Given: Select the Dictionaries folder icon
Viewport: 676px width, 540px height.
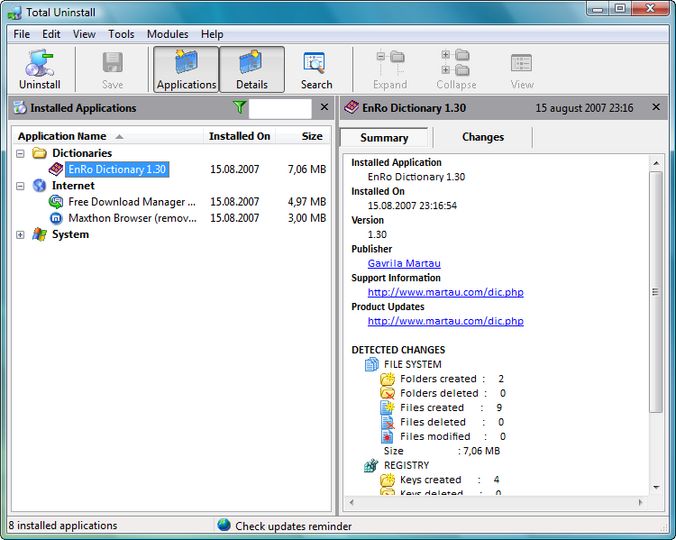Looking at the screenshot, I should [x=39, y=153].
